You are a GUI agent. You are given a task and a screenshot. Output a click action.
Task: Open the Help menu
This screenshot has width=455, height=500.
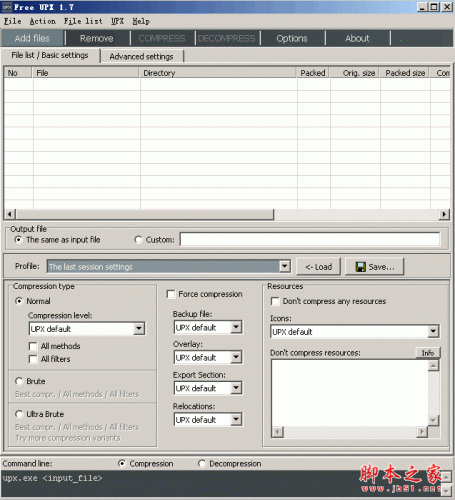tap(141, 21)
